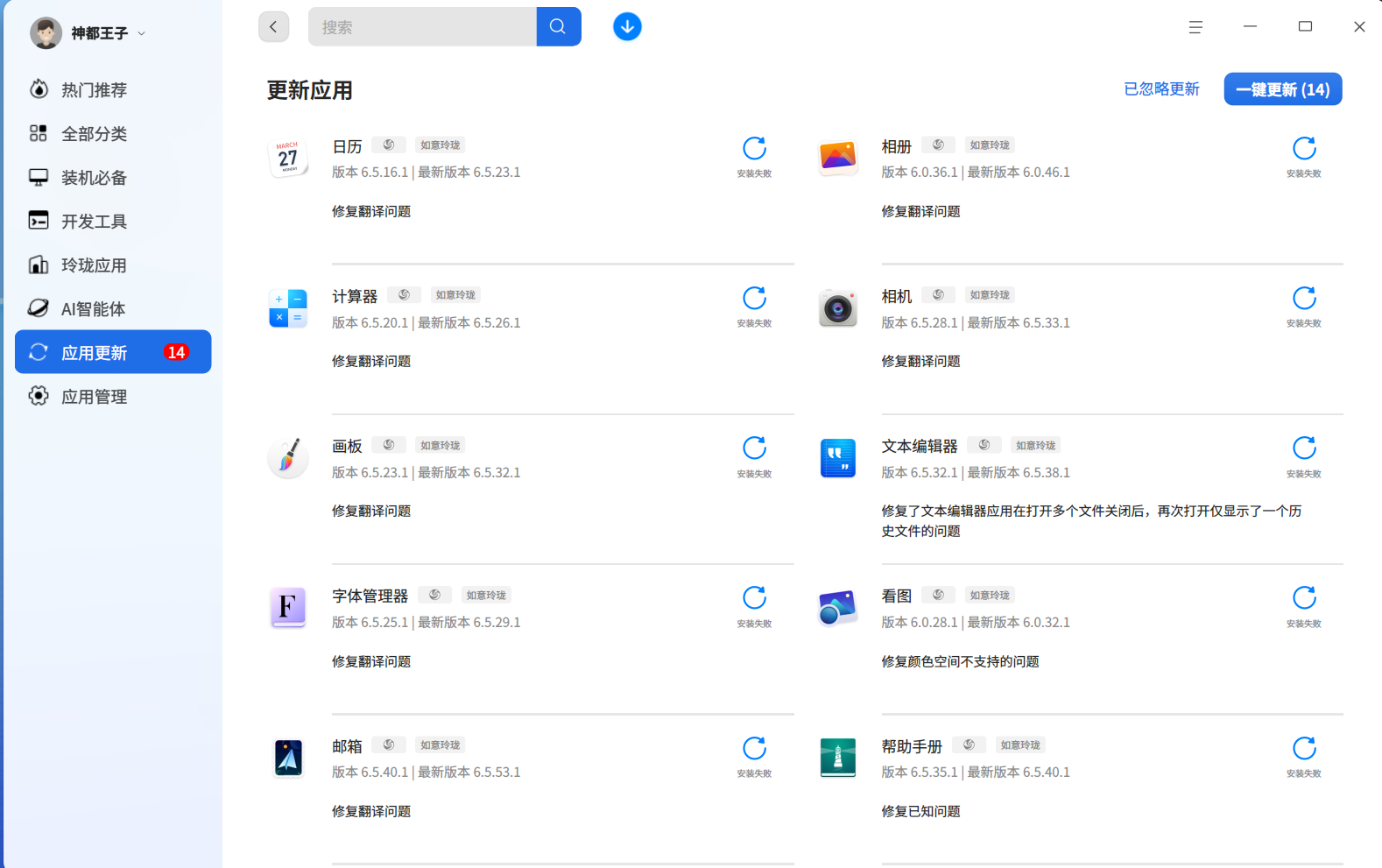Click the 神都王子 profile avatar
The height and width of the screenshot is (868, 1382).
click(x=46, y=33)
